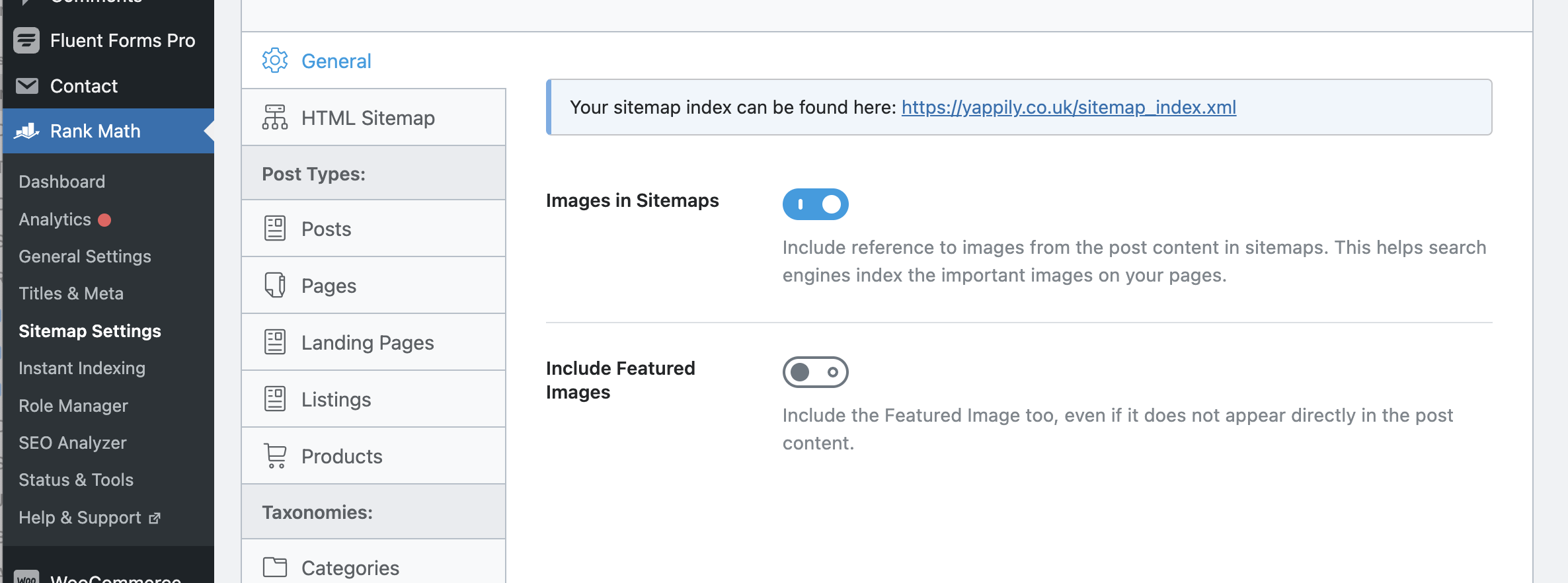This screenshot has width=1568, height=583.
Task: Open the Rank Math menu
Action: tap(95, 131)
